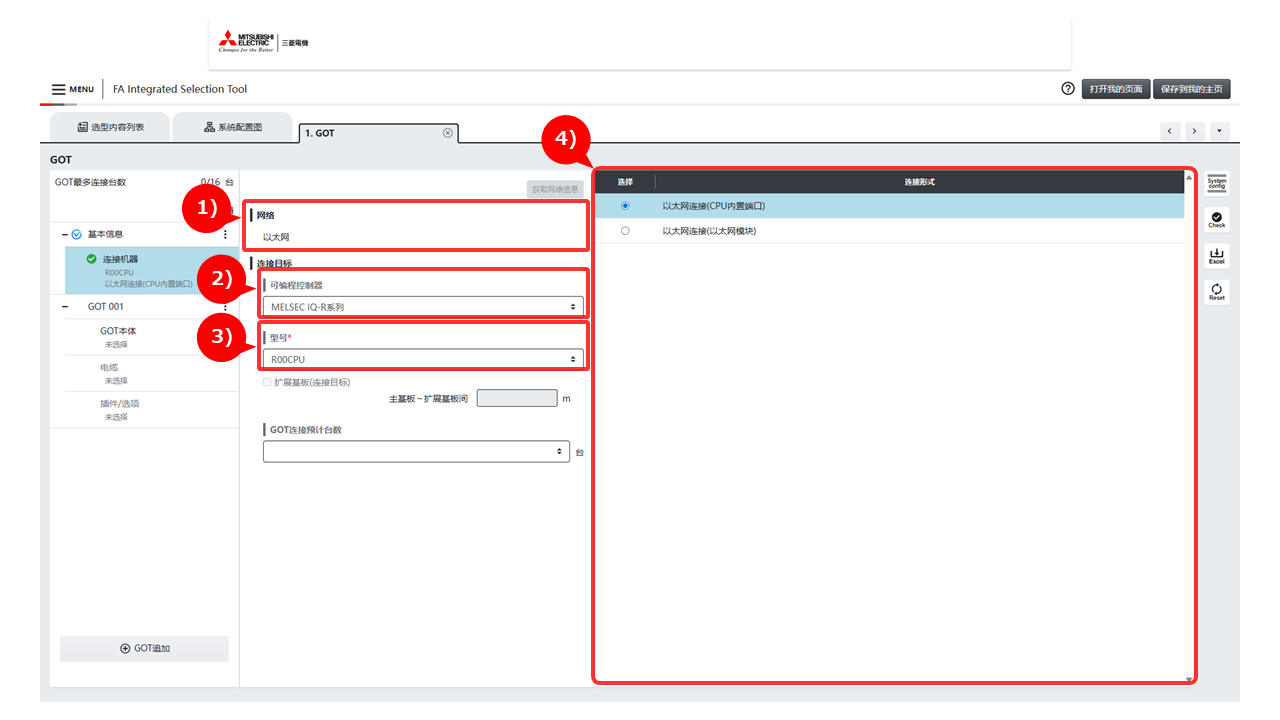Viewport: 1280px width, 720px height.
Task: Select 以太网连接(以太网模块) radio button
Action: (x=625, y=231)
